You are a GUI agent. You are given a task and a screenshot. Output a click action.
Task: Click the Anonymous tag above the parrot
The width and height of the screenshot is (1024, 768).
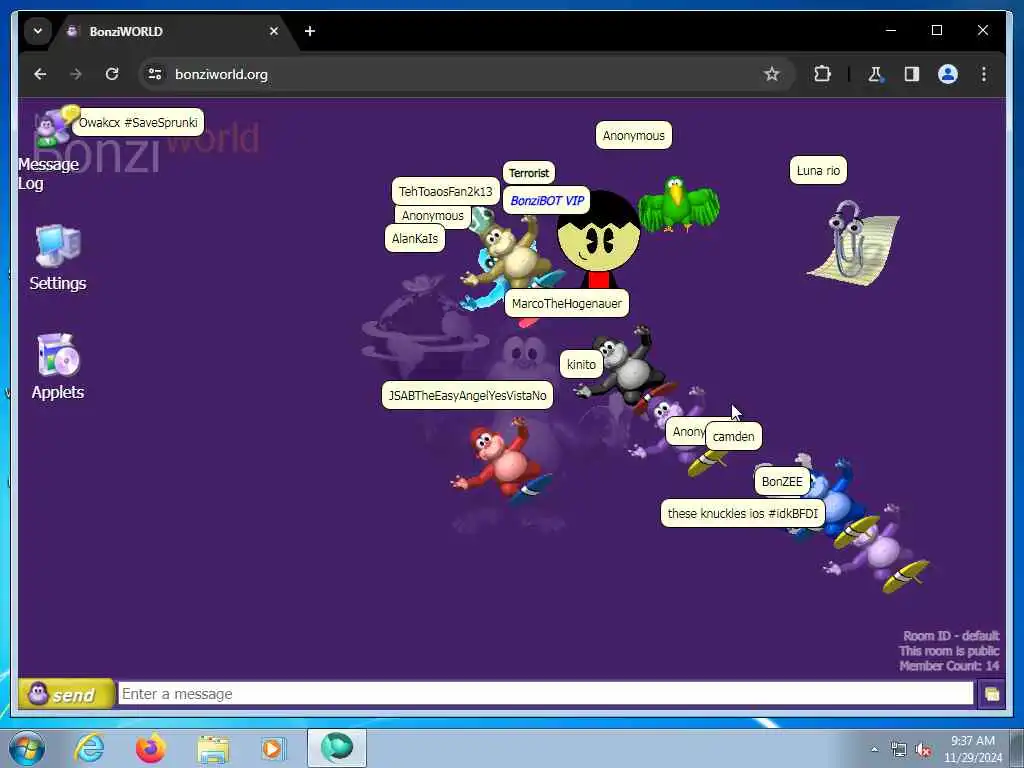(633, 135)
